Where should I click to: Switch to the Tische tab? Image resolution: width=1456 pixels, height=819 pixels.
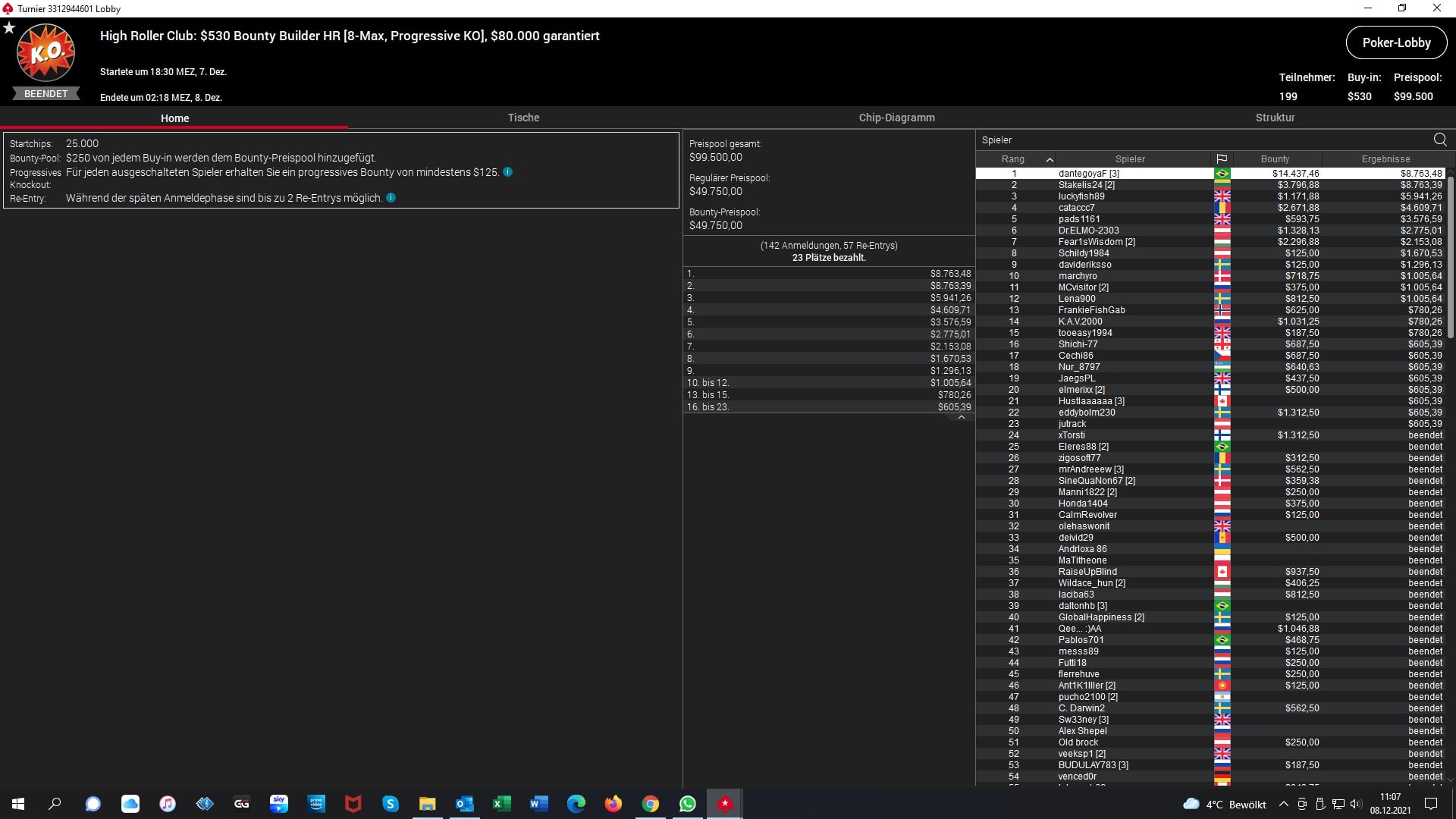pos(523,118)
